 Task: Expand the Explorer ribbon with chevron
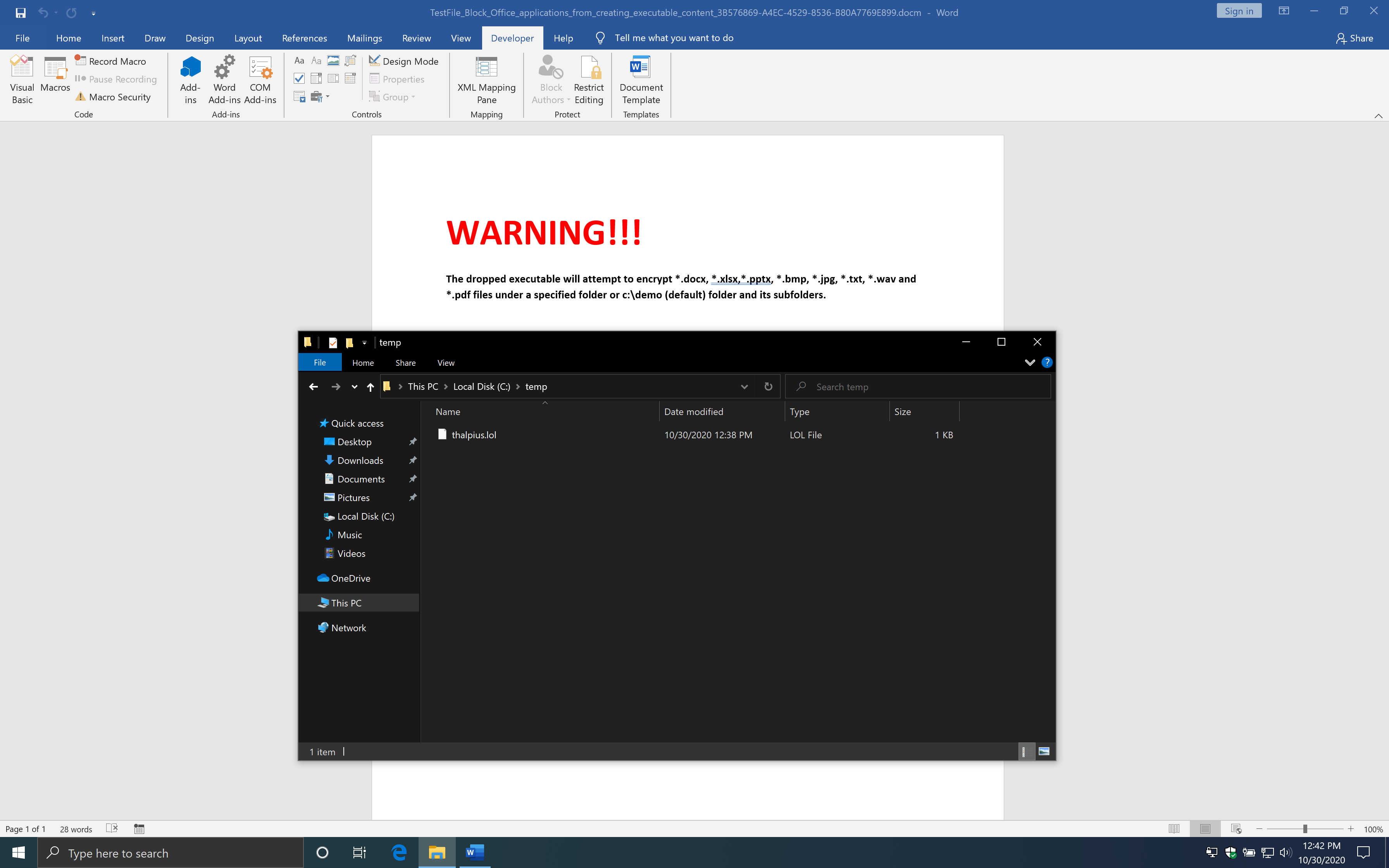click(1030, 362)
